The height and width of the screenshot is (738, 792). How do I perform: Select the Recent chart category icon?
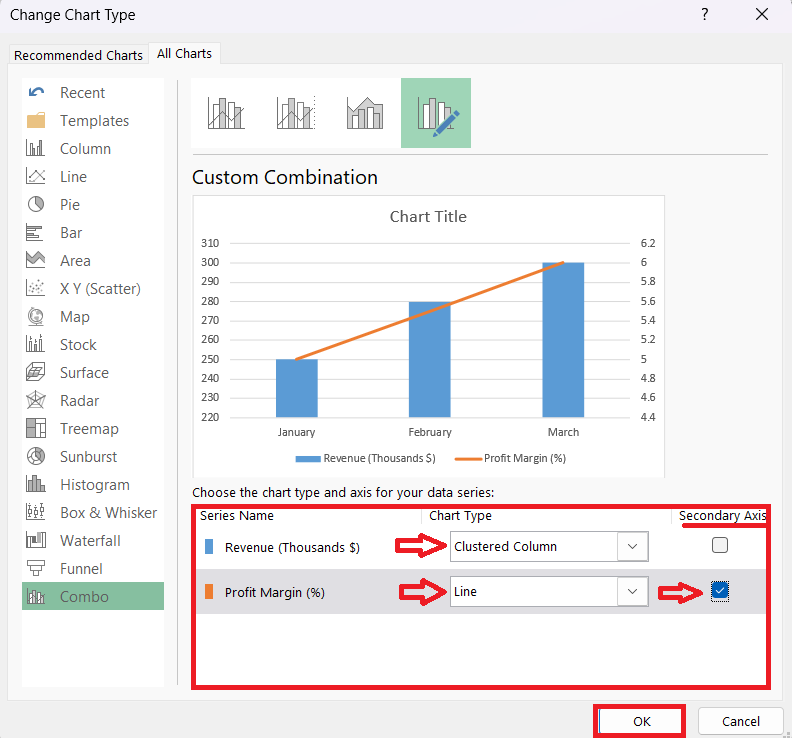click(36, 92)
